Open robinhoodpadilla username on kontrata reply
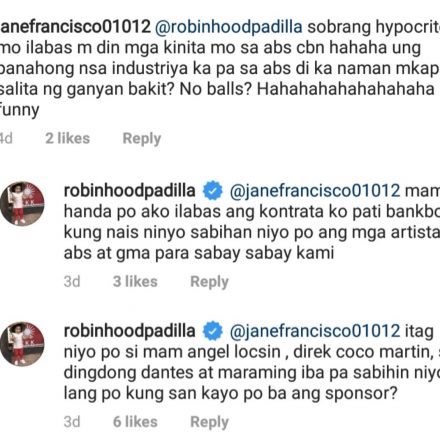440x440 pixels. point(129,191)
